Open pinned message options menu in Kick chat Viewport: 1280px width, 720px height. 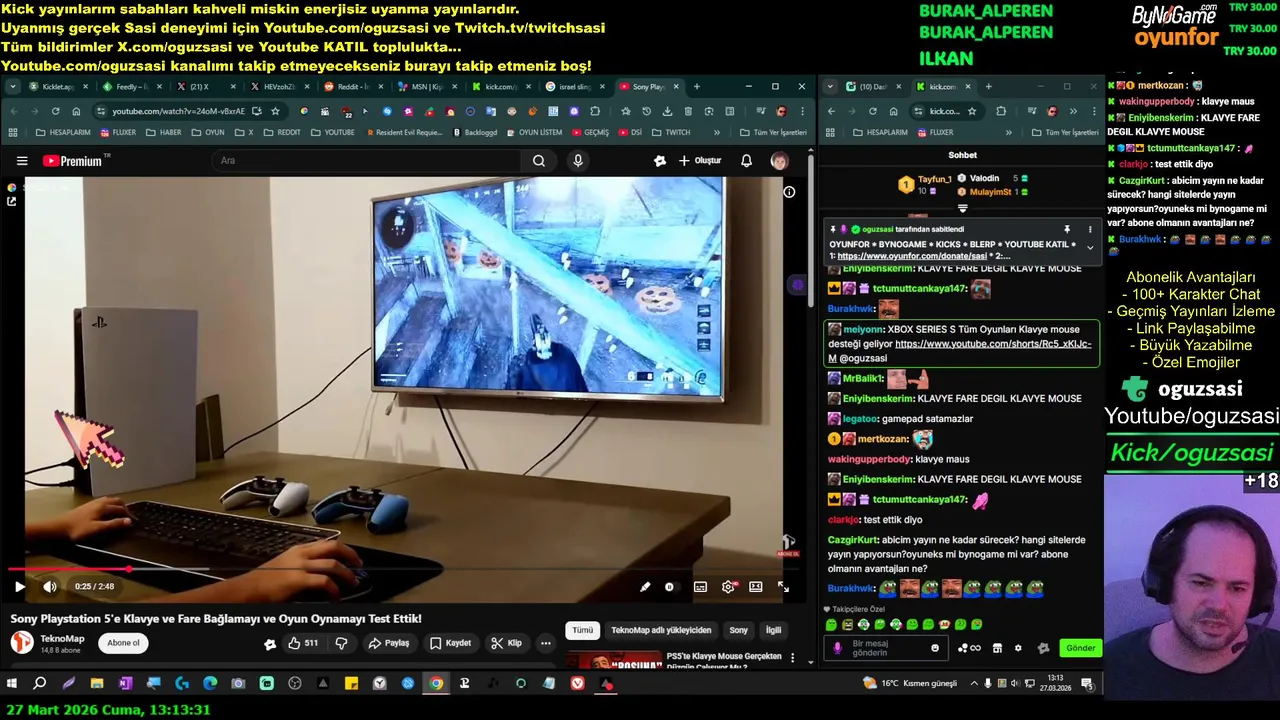coord(1090,230)
